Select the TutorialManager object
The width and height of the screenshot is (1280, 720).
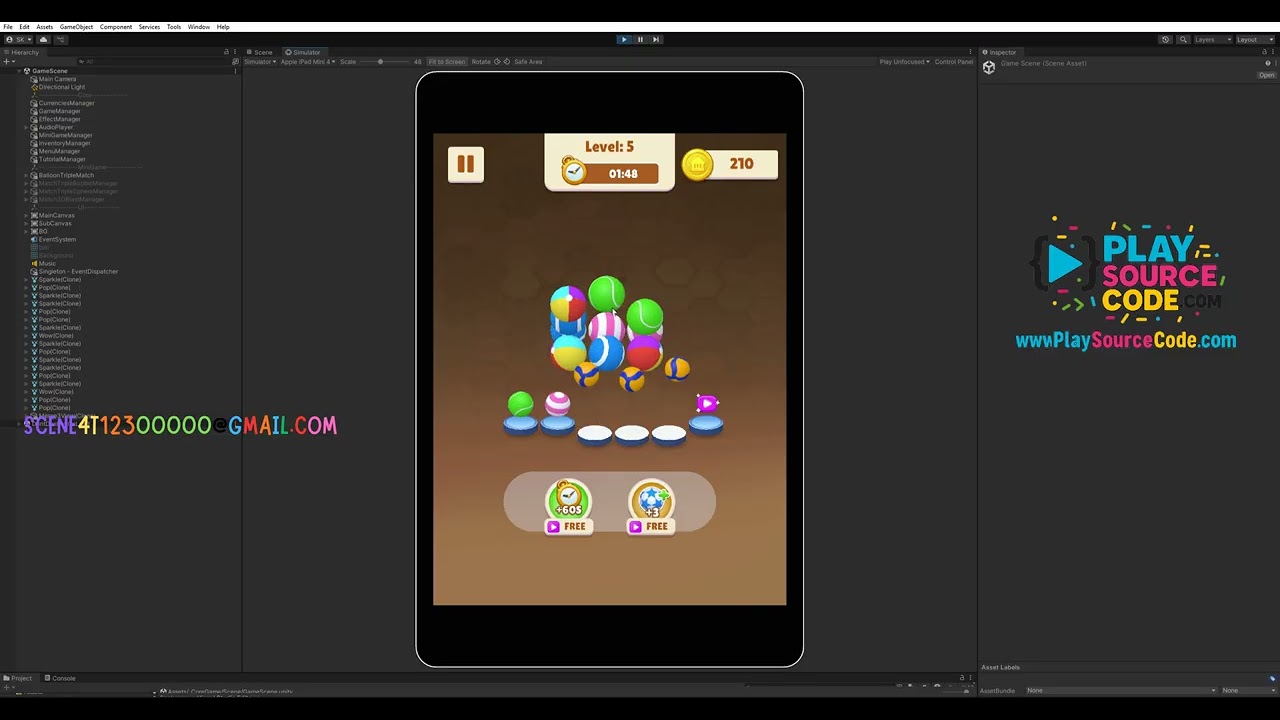pos(61,159)
